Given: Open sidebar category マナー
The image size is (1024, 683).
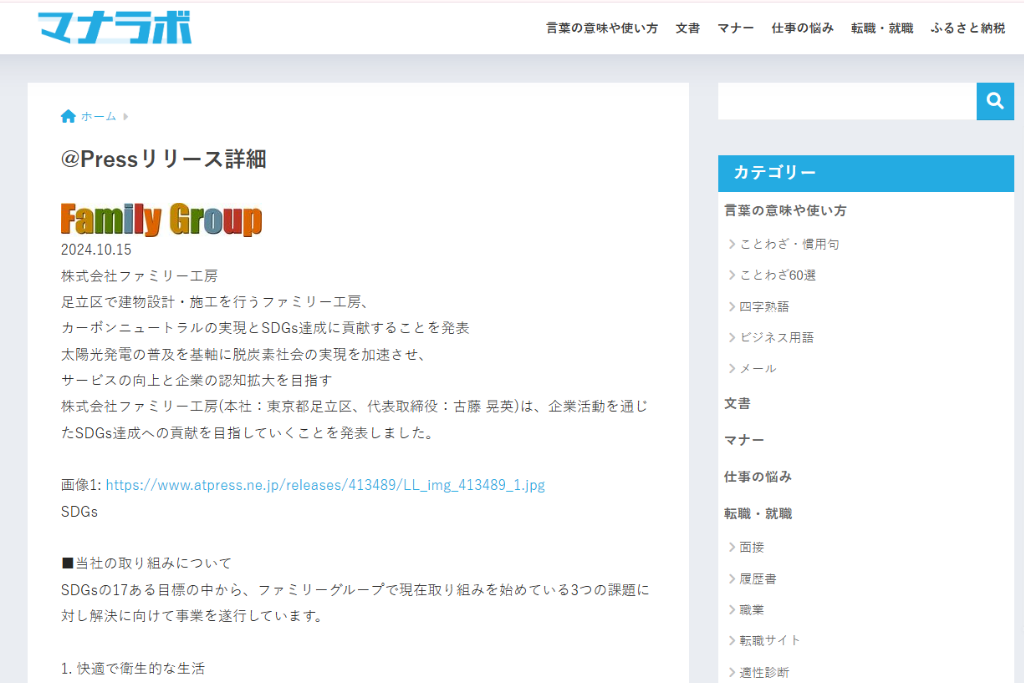Looking at the screenshot, I should tap(744, 440).
